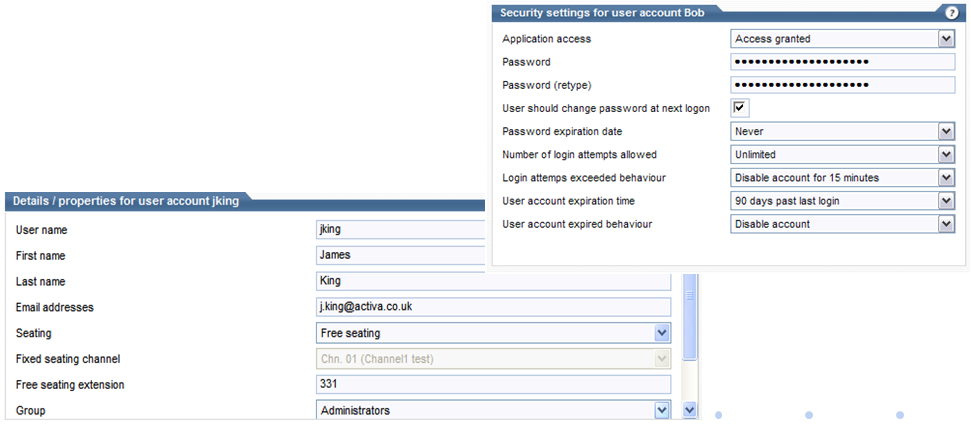Click the Password (retype) field

tap(843, 85)
